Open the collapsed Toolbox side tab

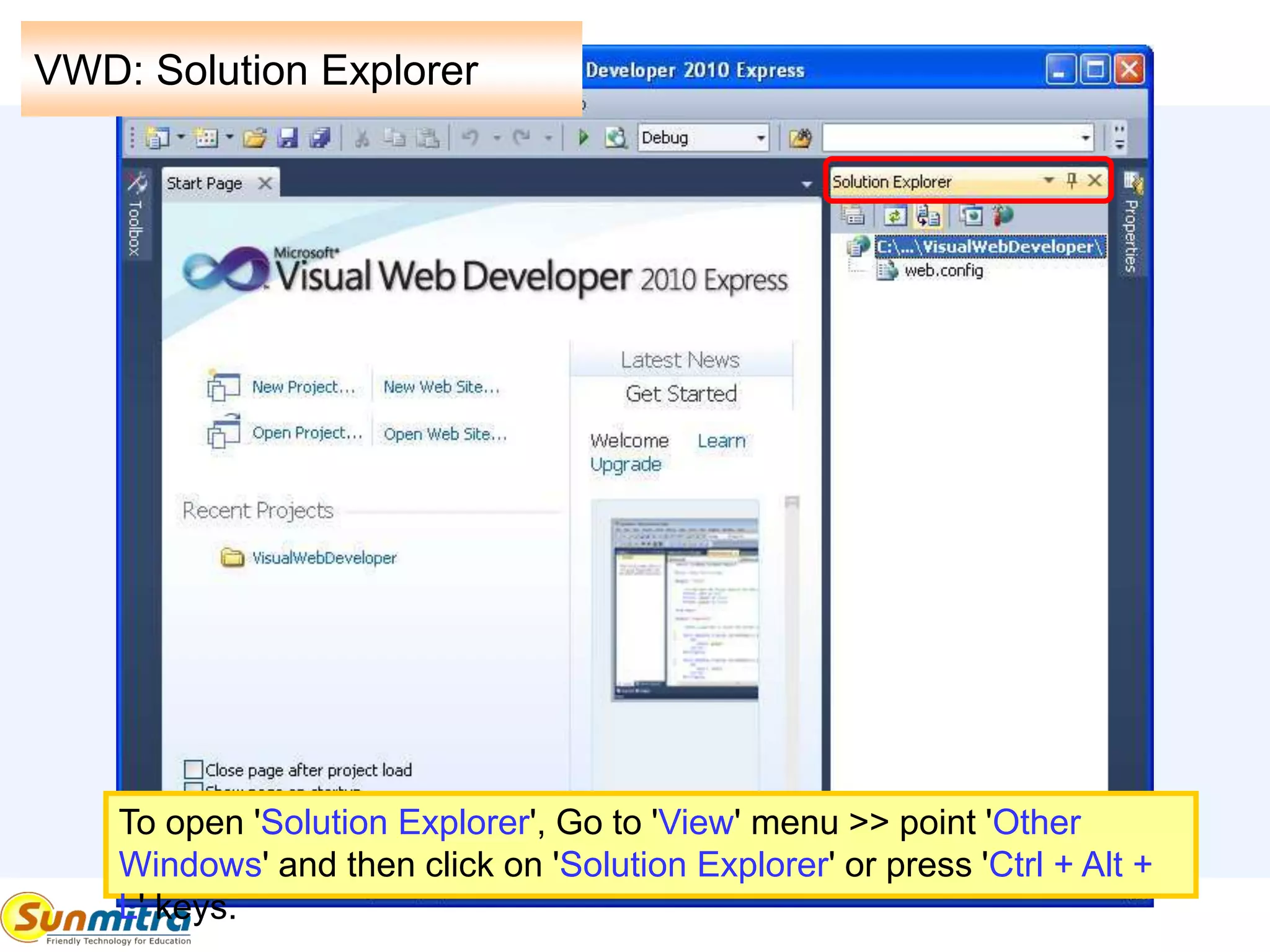tap(136, 214)
